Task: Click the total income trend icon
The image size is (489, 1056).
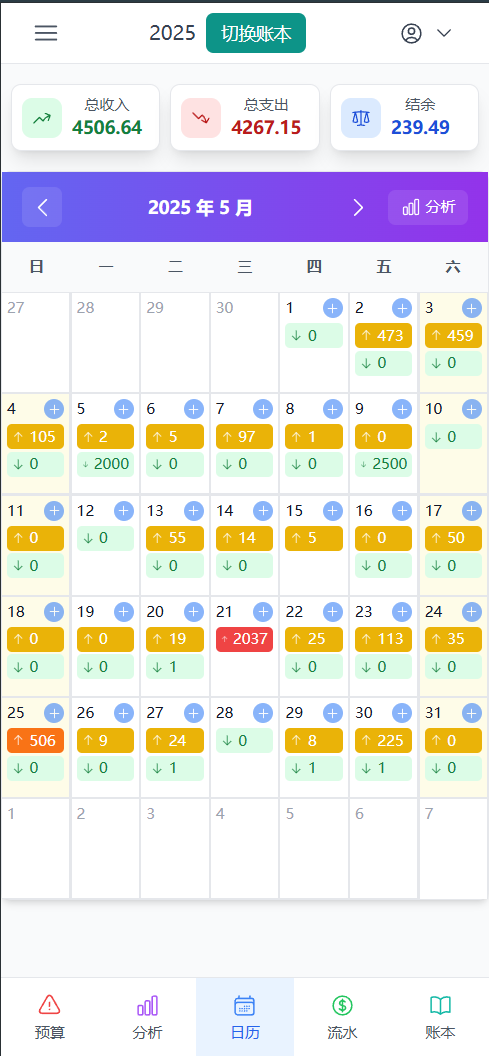Action: coord(42,118)
